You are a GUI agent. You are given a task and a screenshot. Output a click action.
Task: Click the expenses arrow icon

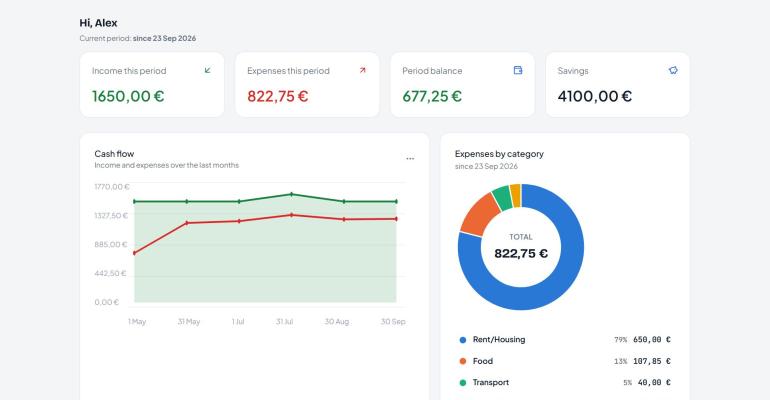pyautogui.click(x=362, y=70)
